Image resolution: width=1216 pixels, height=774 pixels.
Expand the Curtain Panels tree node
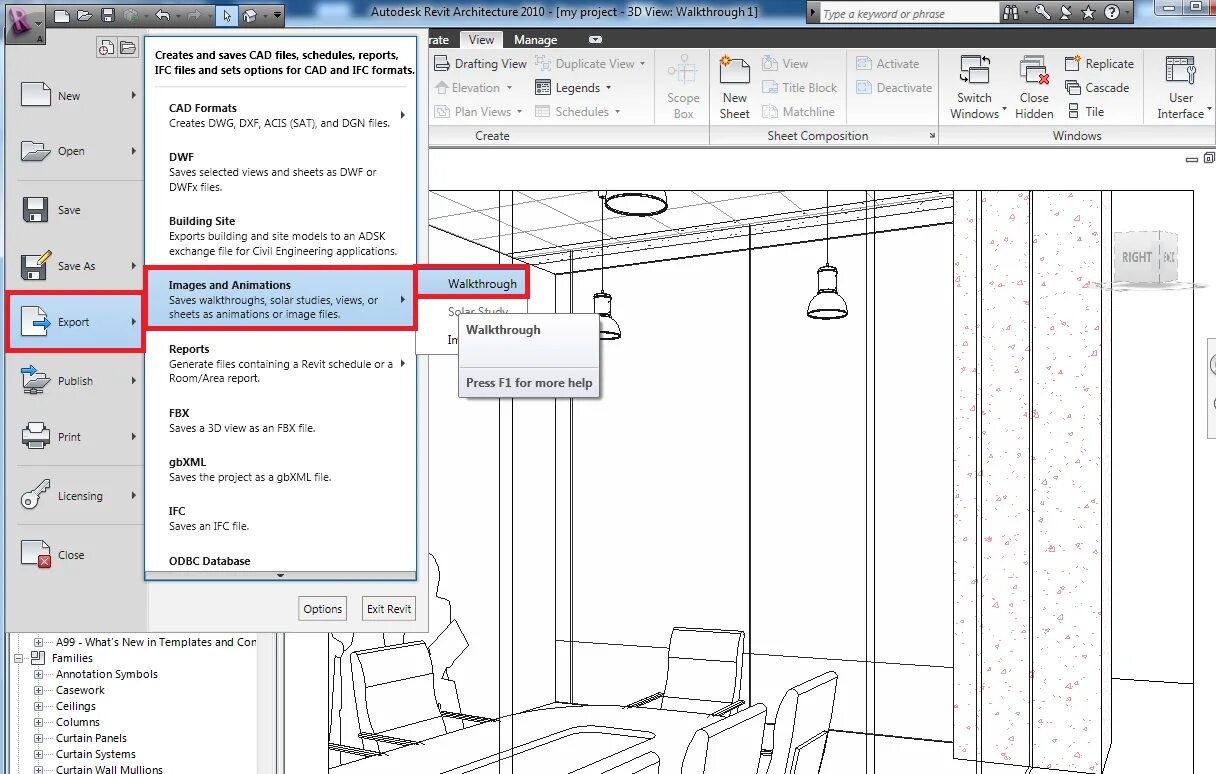click(x=39, y=738)
